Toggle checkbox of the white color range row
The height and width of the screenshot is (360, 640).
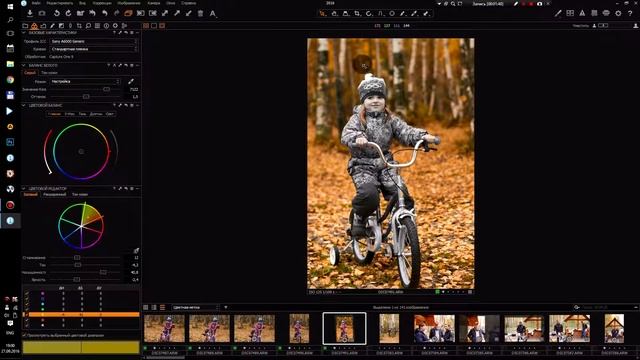tap(27, 325)
